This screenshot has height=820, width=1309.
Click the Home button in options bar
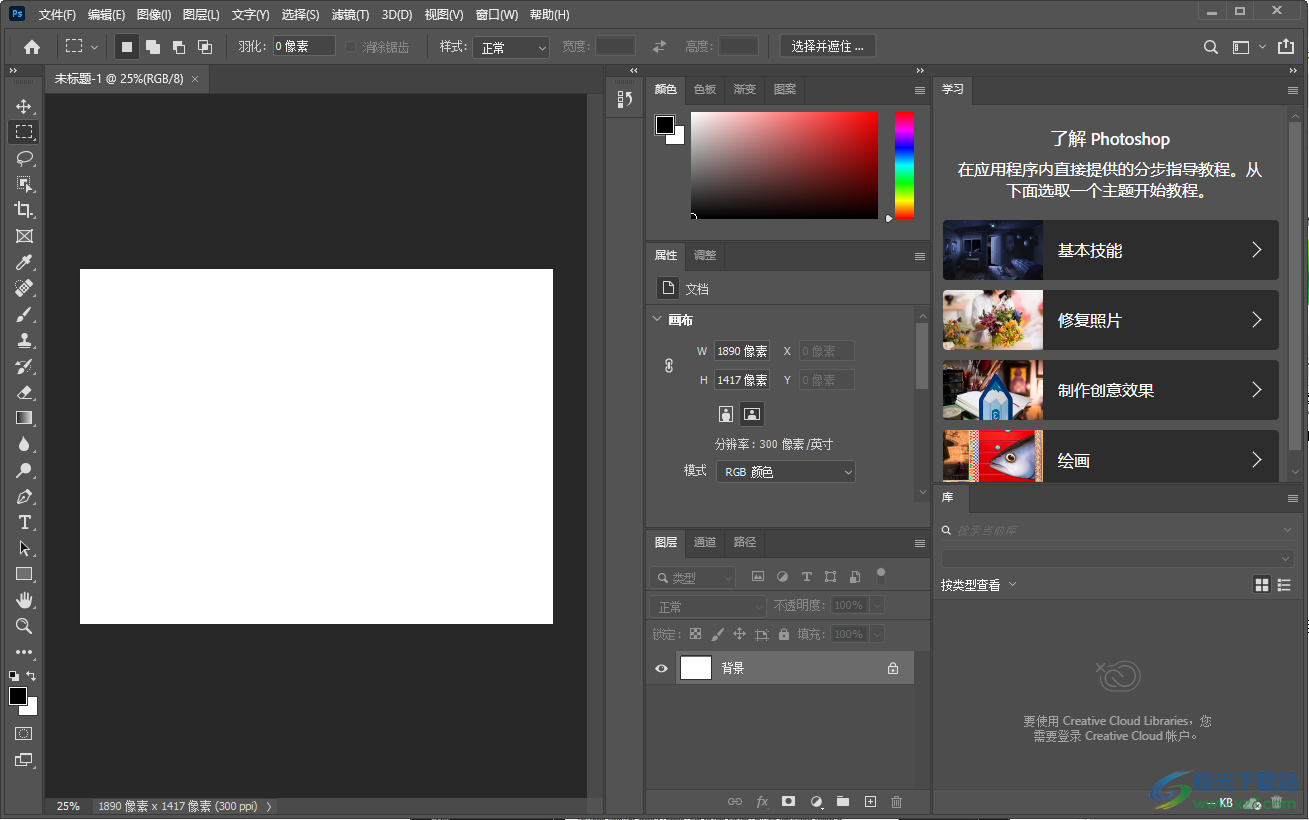[32, 46]
